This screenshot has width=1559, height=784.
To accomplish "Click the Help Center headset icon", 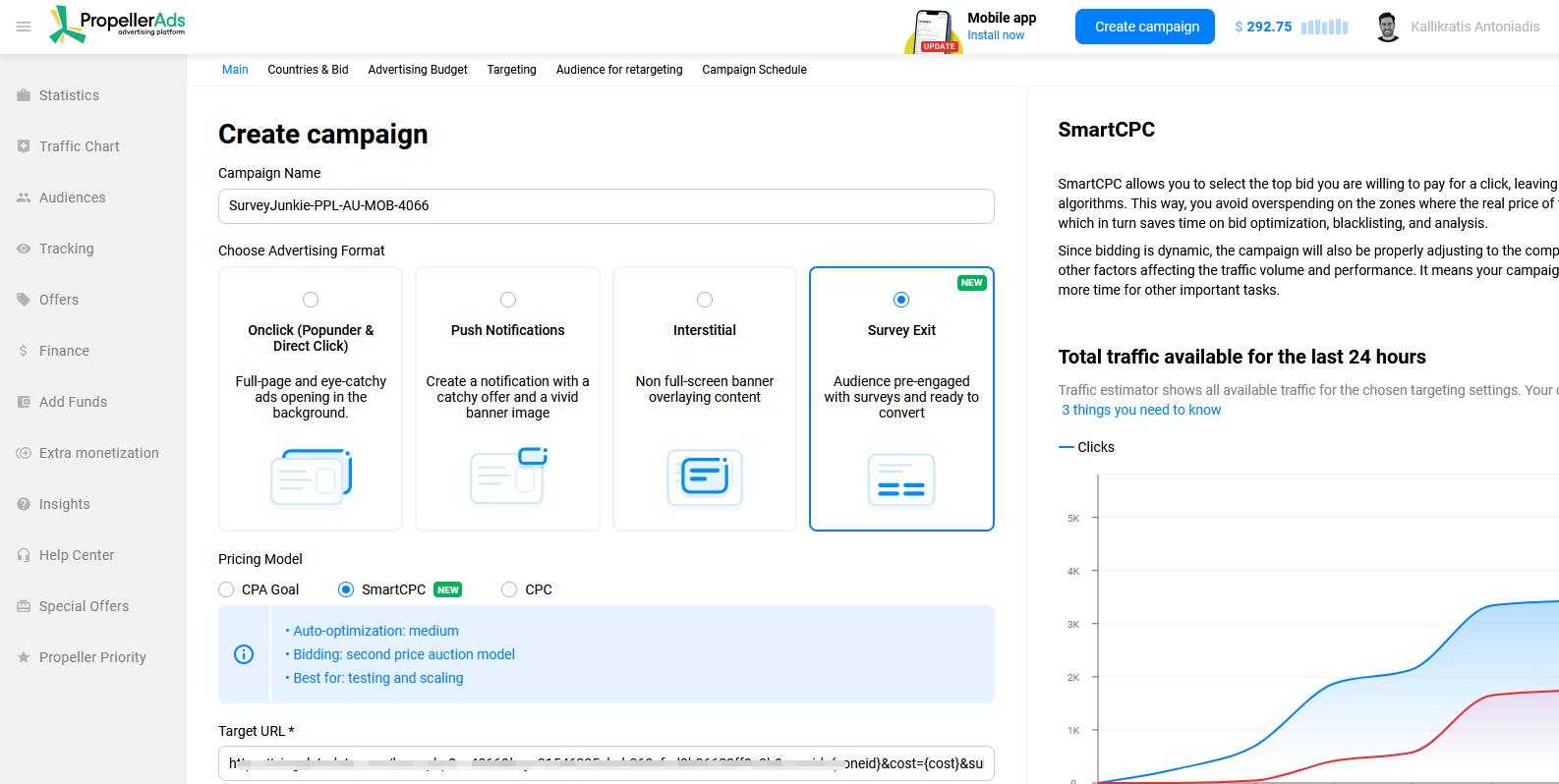I will 24,555.
